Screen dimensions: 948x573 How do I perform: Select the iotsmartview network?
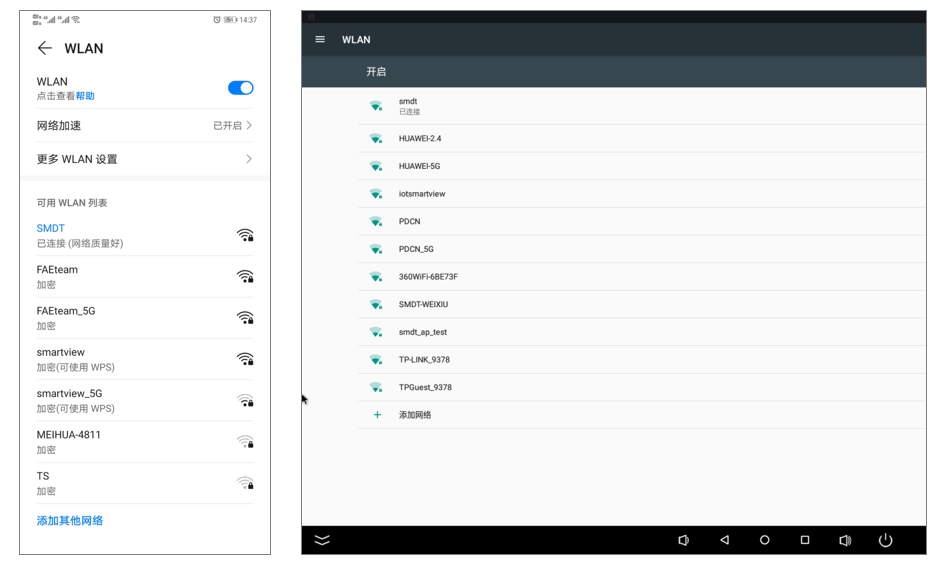point(641,194)
